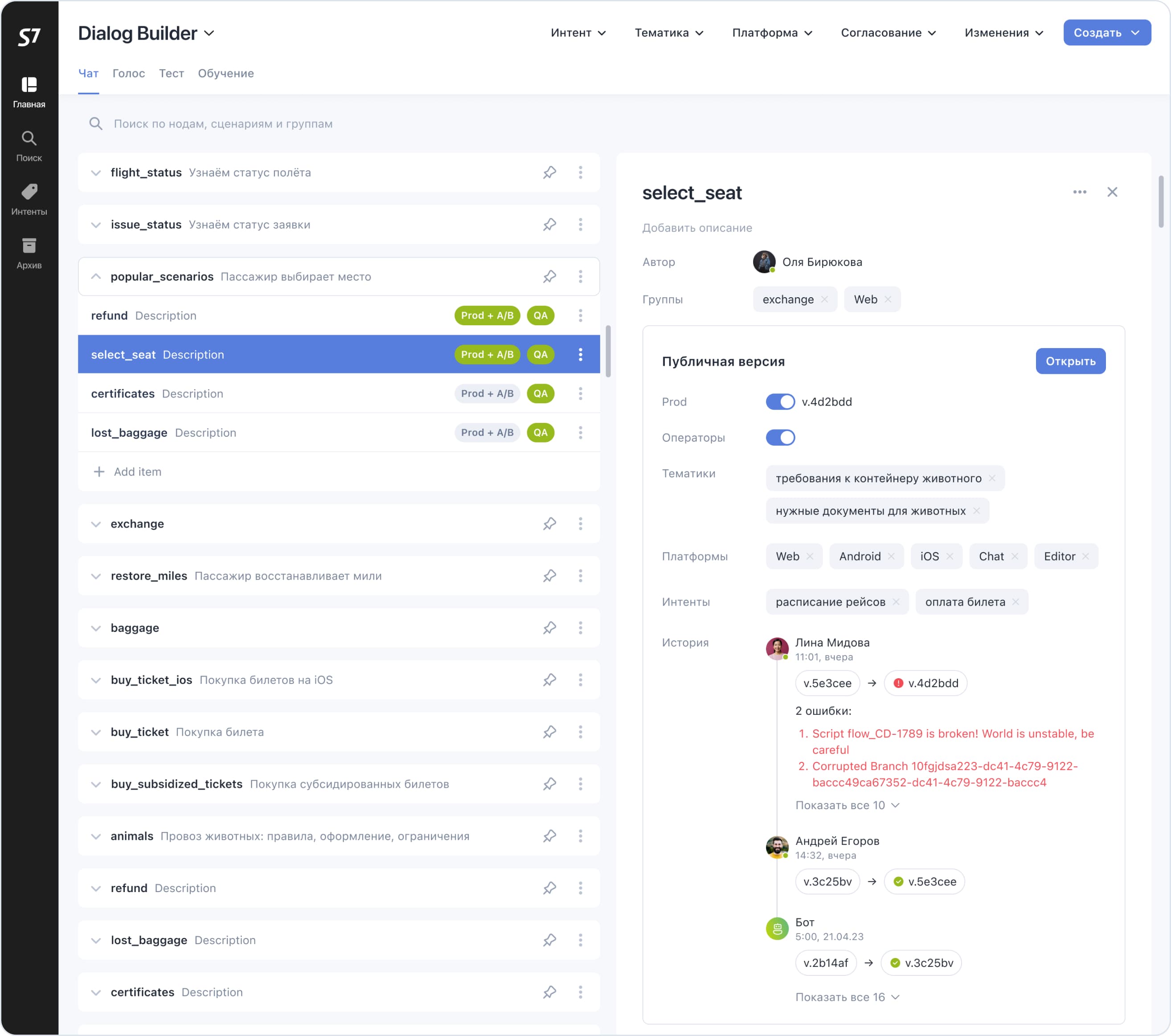Switch to the Чат tab
Screen dimensions: 1171x1036
88,74
